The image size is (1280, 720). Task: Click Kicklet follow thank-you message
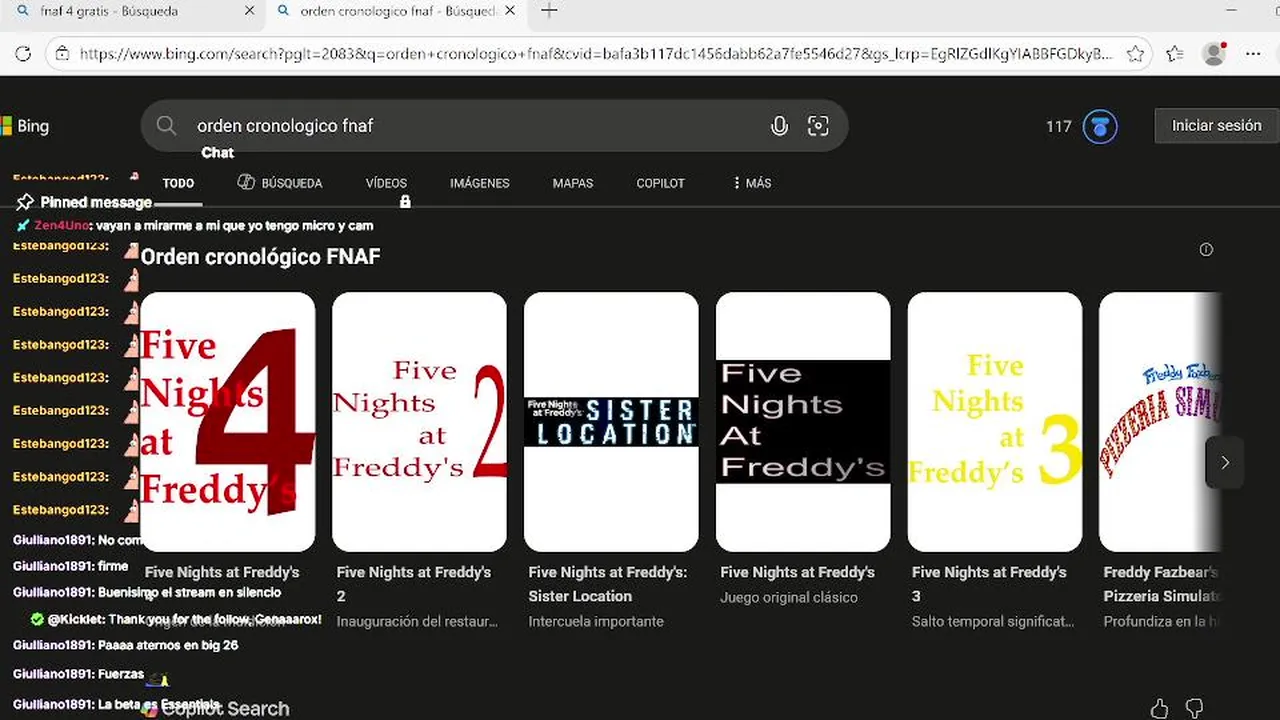176,619
